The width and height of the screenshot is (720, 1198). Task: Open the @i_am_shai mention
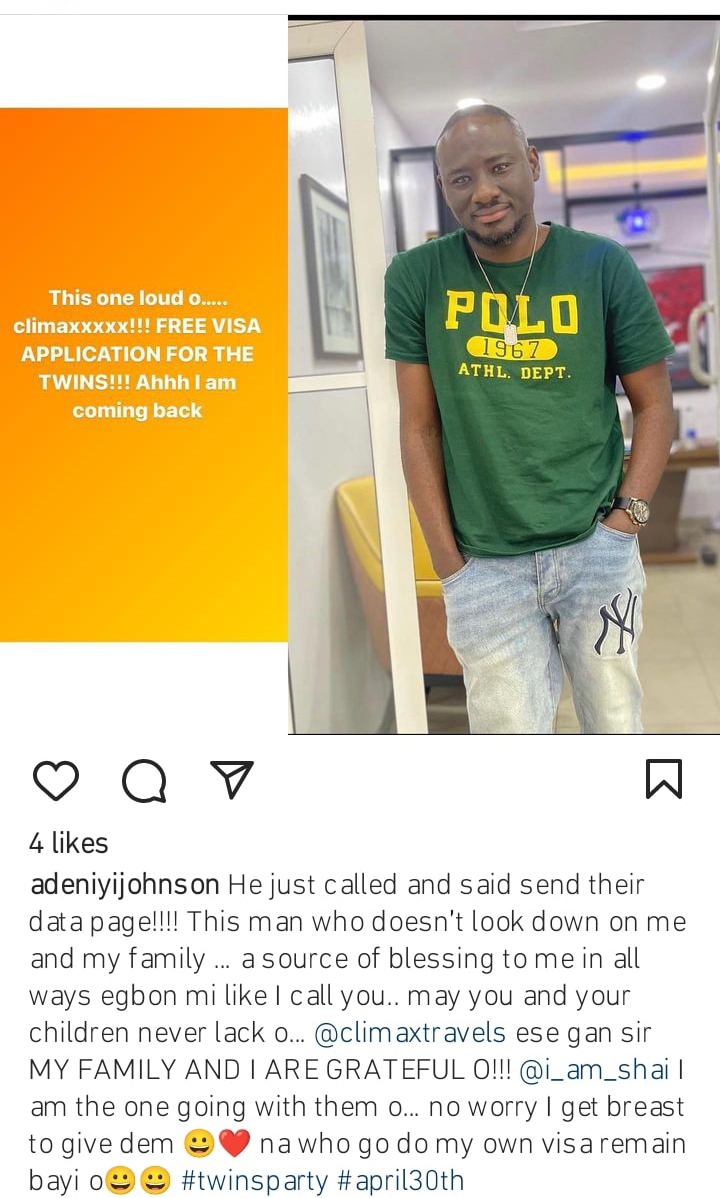click(x=595, y=1070)
